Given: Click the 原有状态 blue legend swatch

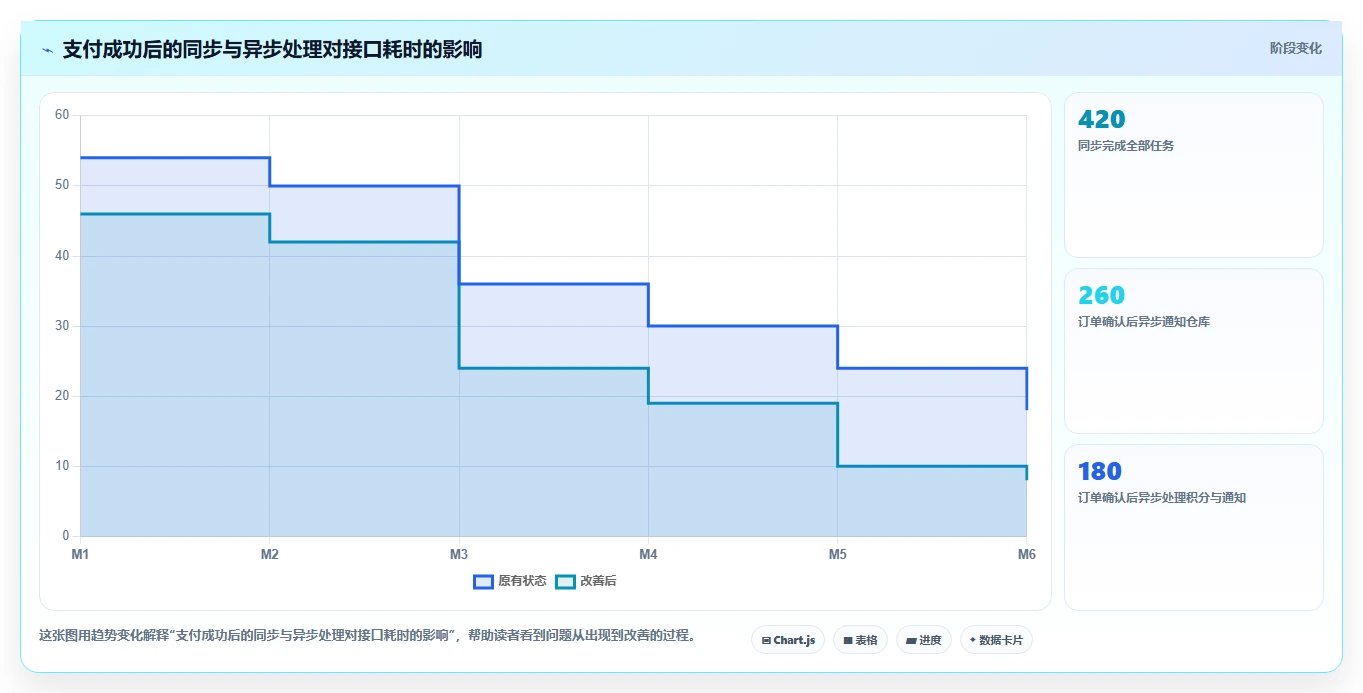Looking at the screenshot, I should [x=484, y=581].
